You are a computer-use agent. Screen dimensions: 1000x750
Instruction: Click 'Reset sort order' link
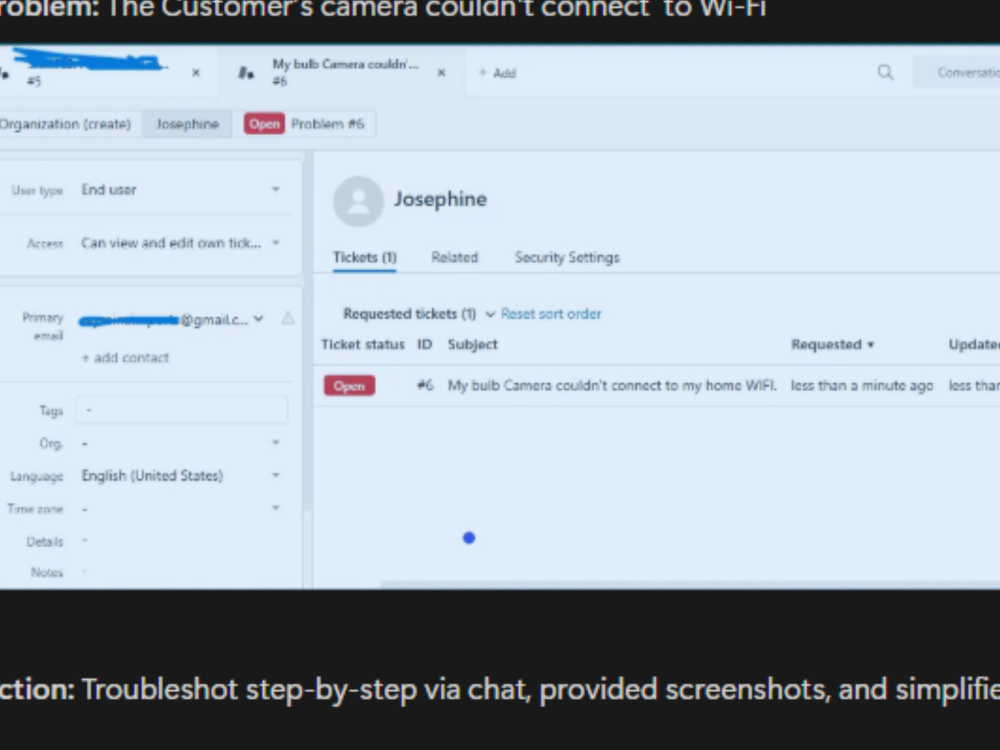[551, 314]
